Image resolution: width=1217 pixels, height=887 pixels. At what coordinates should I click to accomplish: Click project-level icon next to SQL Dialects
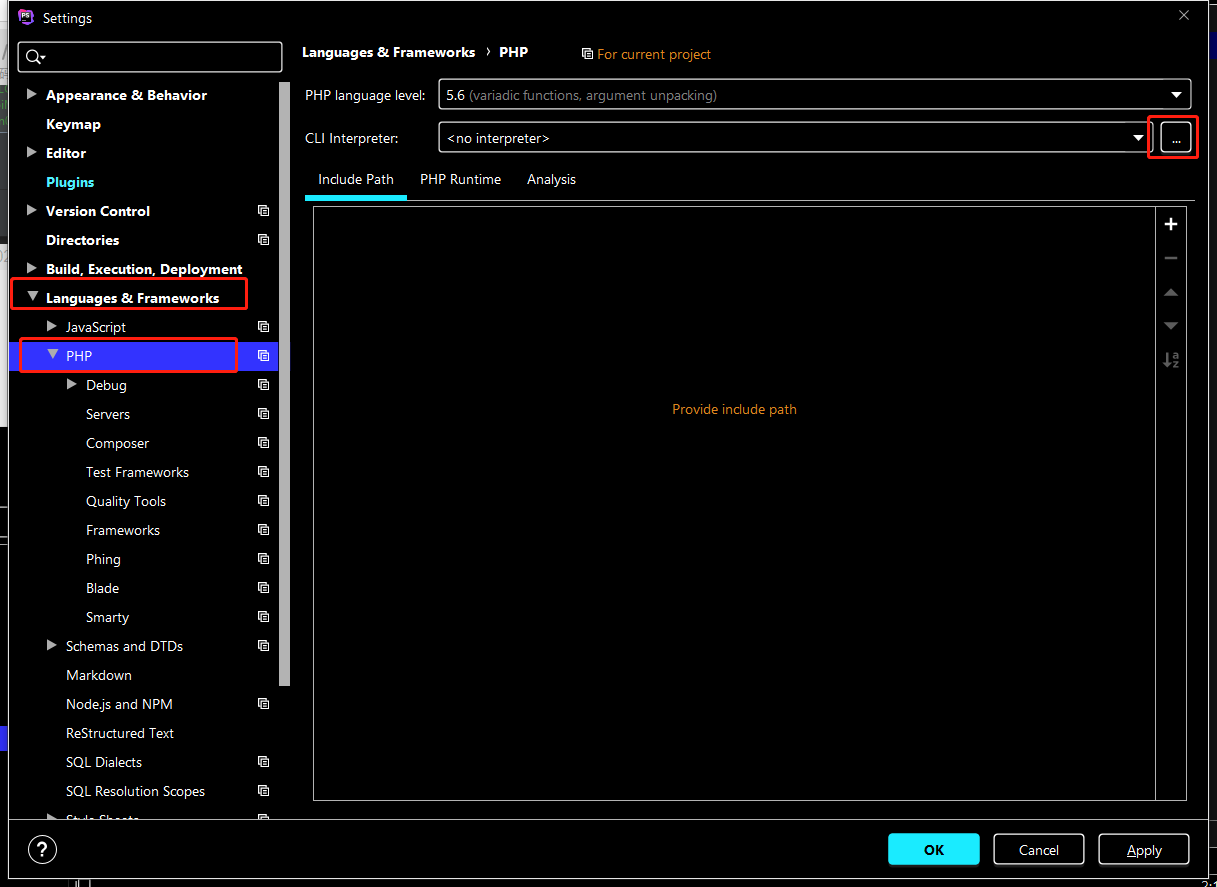click(x=264, y=762)
